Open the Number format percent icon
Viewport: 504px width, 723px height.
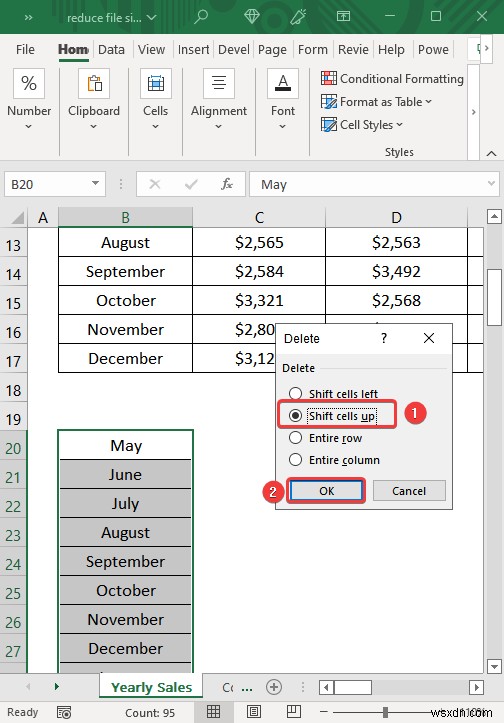pos(29,83)
